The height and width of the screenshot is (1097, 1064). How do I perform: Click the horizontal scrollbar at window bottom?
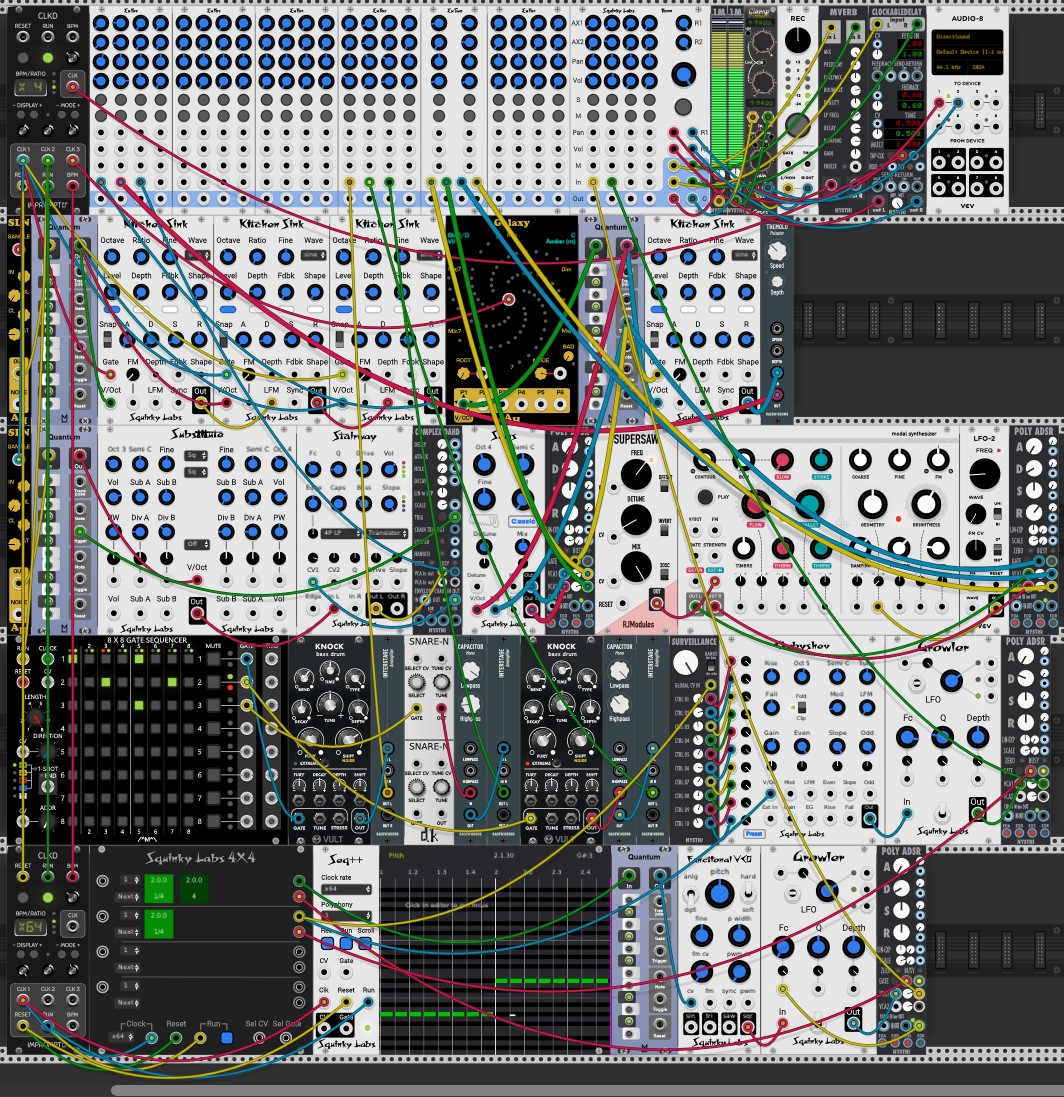point(588,1091)
